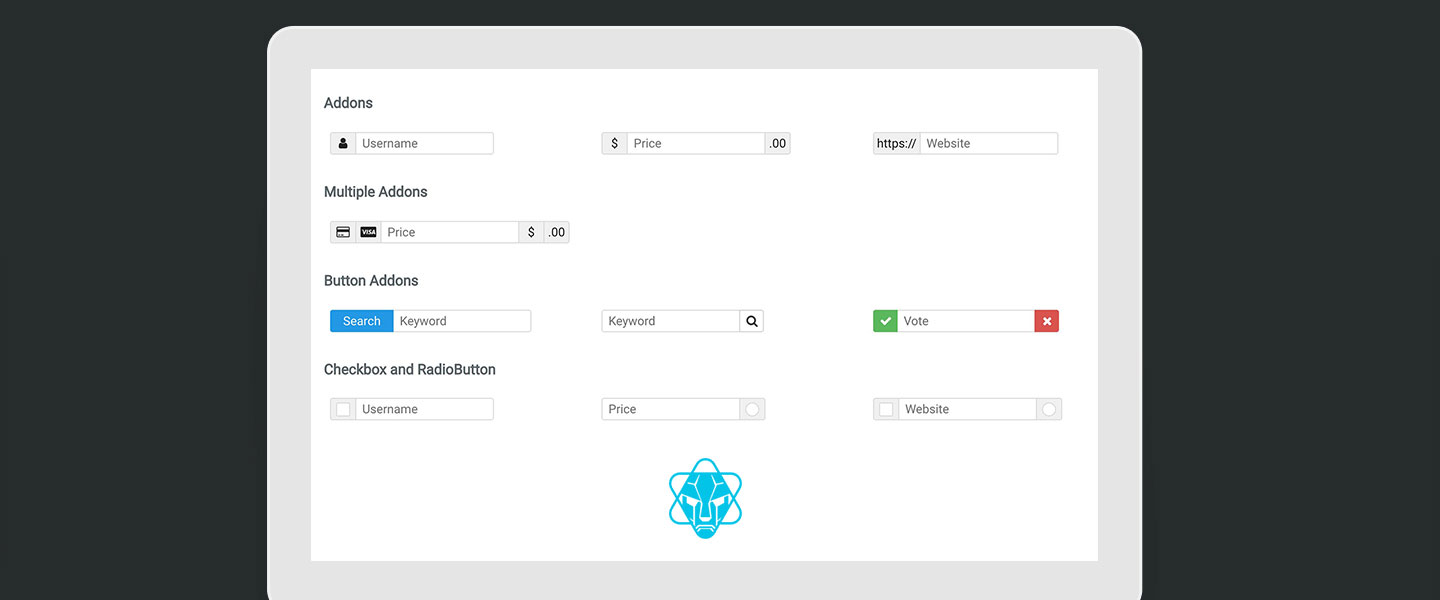Focus the Vote input field
The width and height of the screenshot is (1440, 600).
pyautogui.click(x=966, y=321)
